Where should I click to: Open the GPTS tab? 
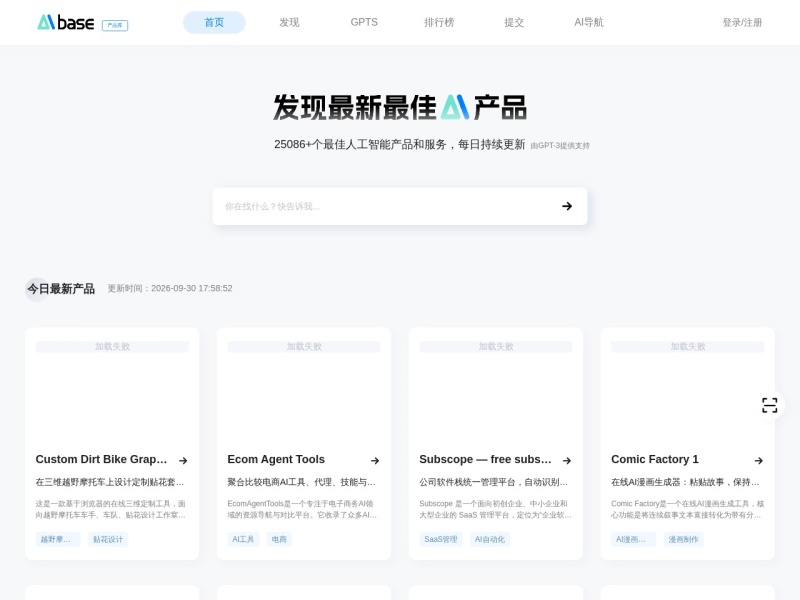(x=364, y=22)
